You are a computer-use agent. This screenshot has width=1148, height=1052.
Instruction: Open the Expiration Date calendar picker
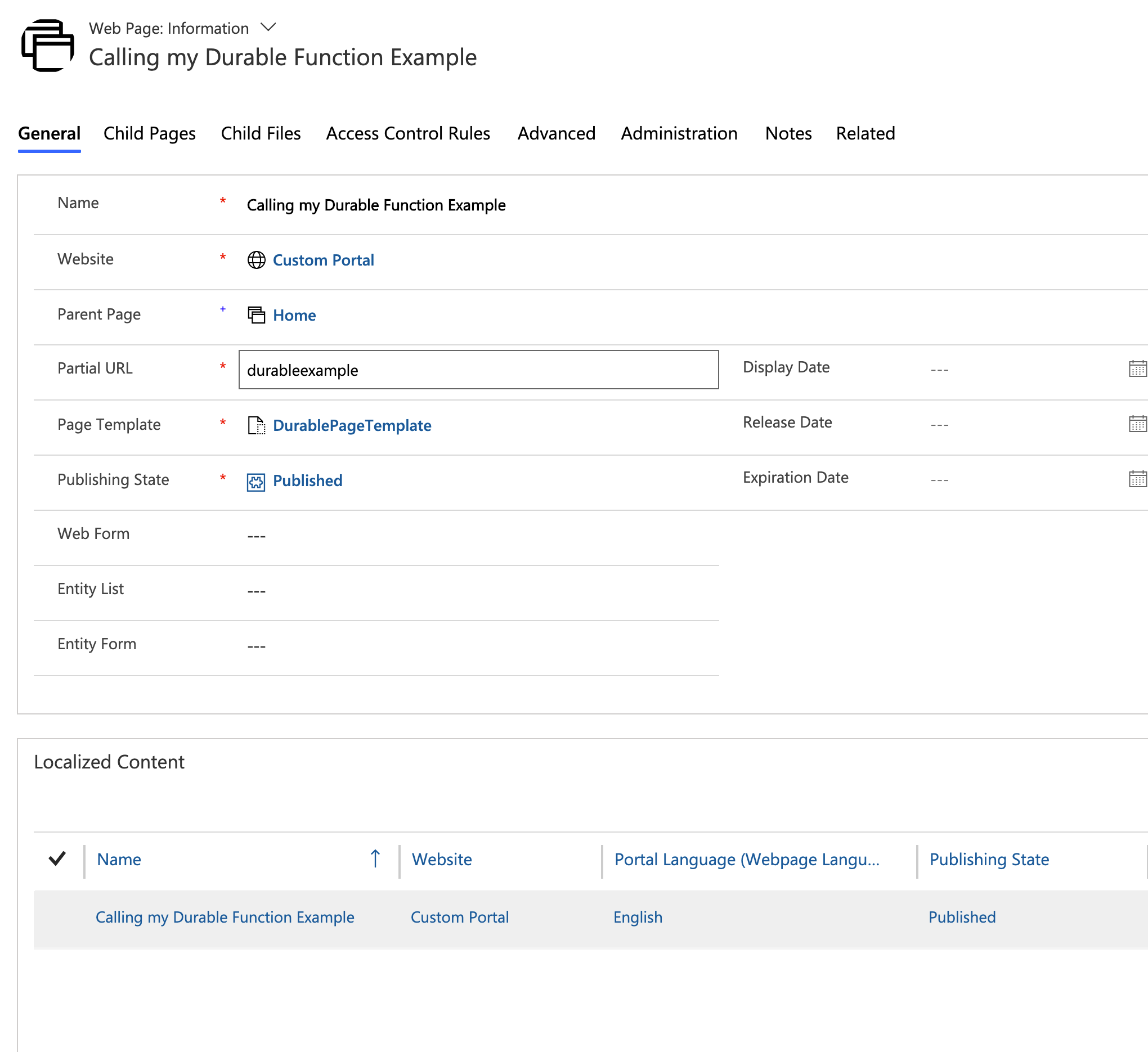point(1137,479)
